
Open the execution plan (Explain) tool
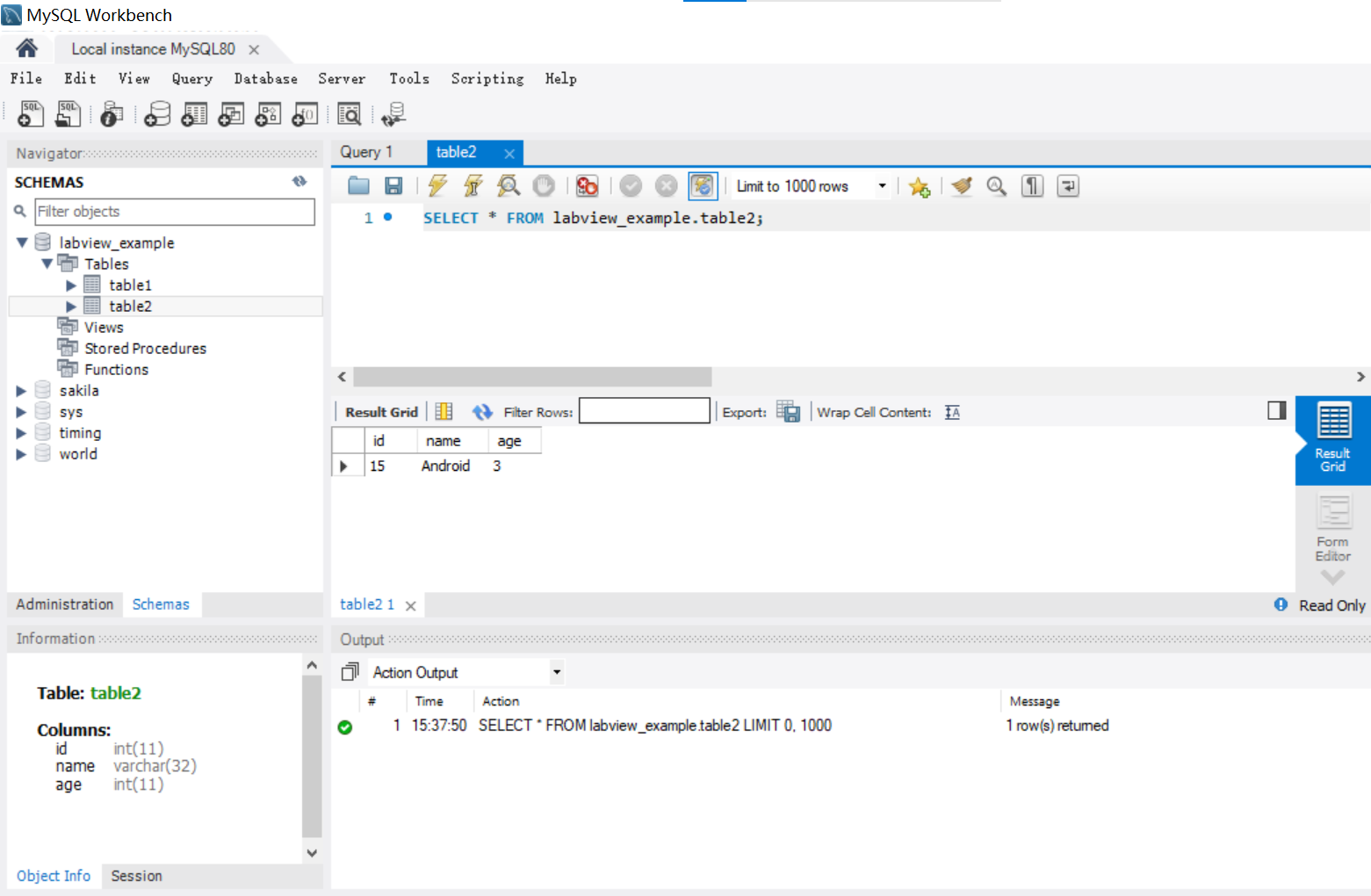(x=509, y=185)
